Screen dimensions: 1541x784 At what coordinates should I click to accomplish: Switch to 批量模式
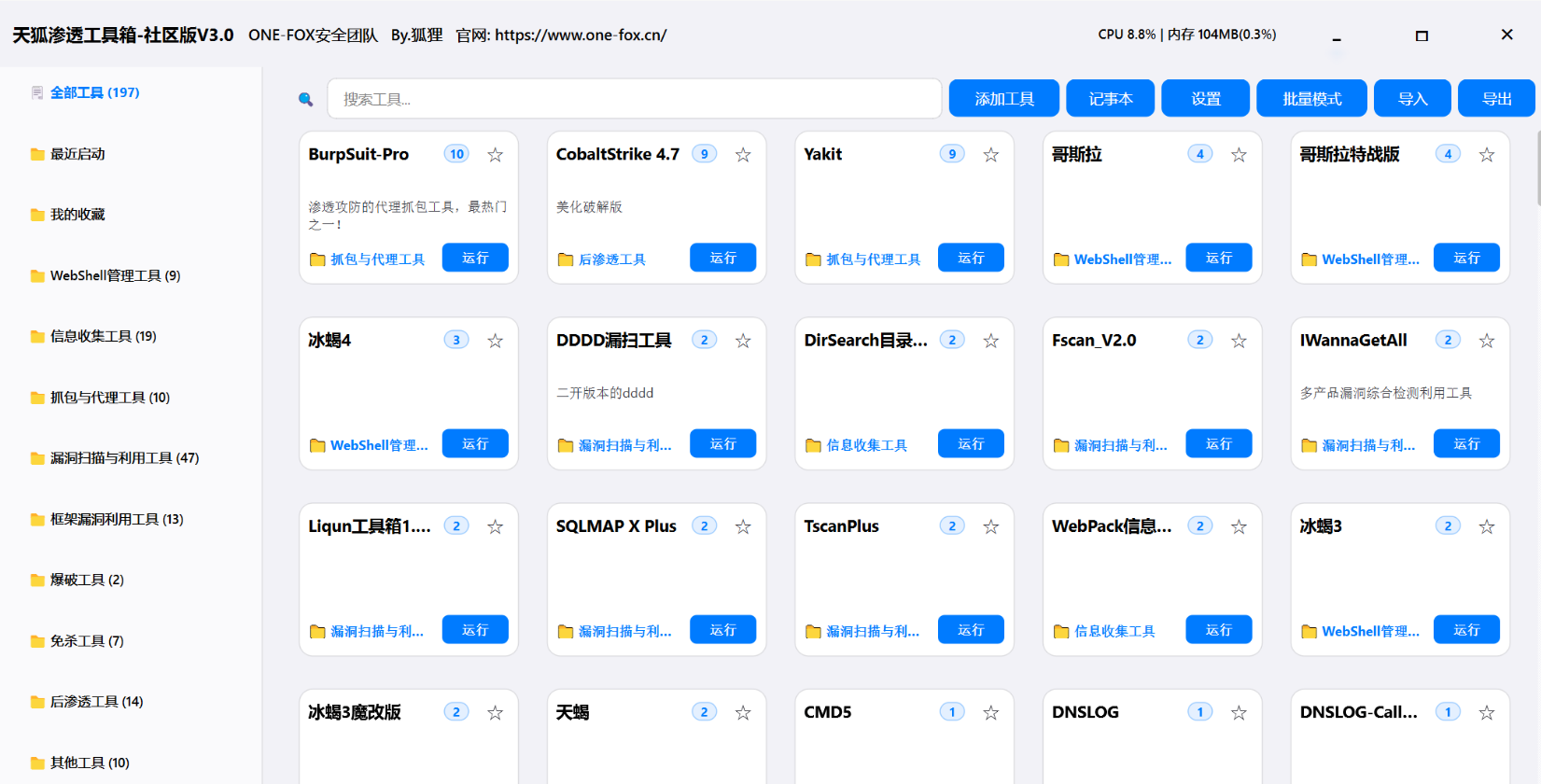(x=1312, y=98)
